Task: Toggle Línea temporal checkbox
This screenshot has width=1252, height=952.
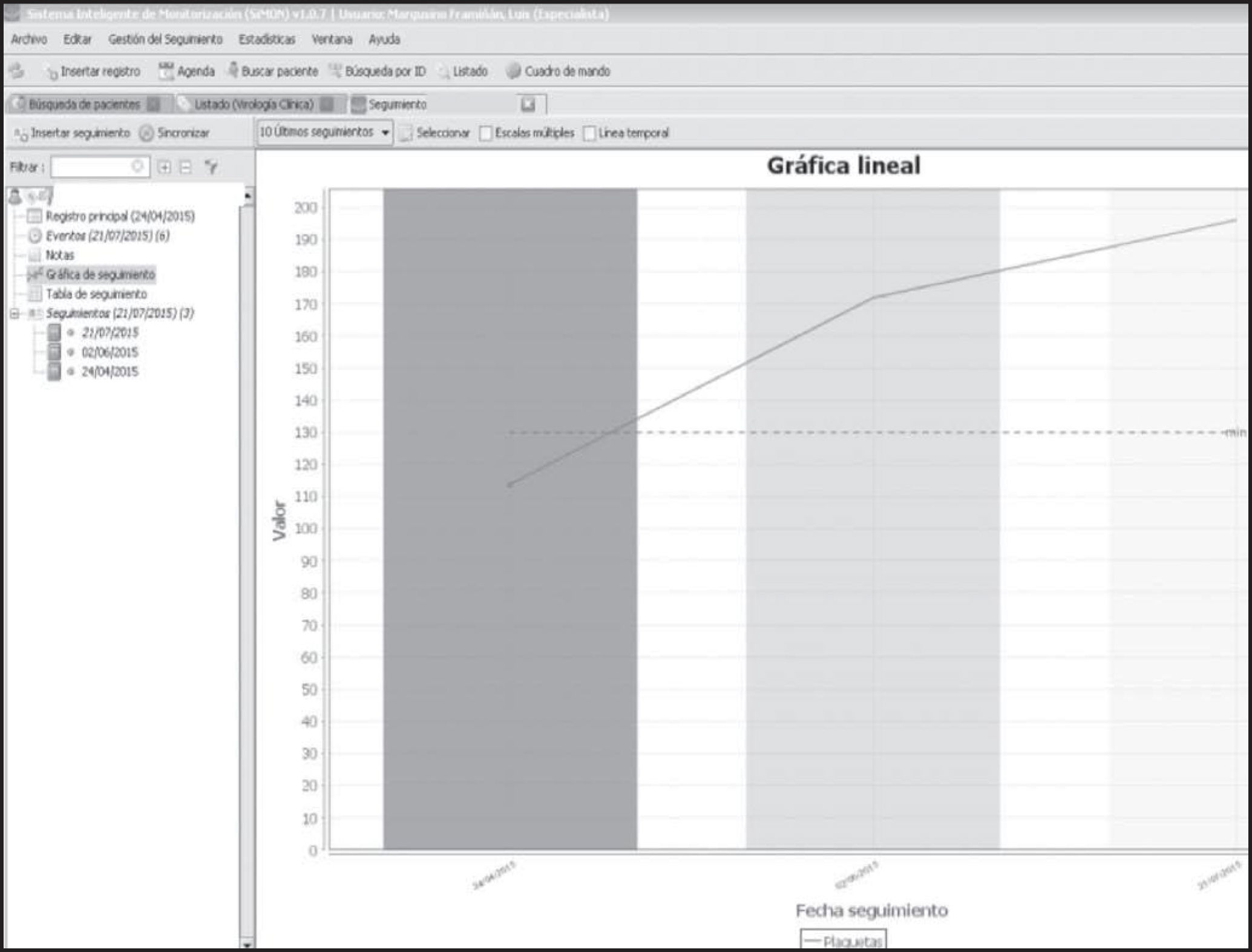Action: click(589, 133)
